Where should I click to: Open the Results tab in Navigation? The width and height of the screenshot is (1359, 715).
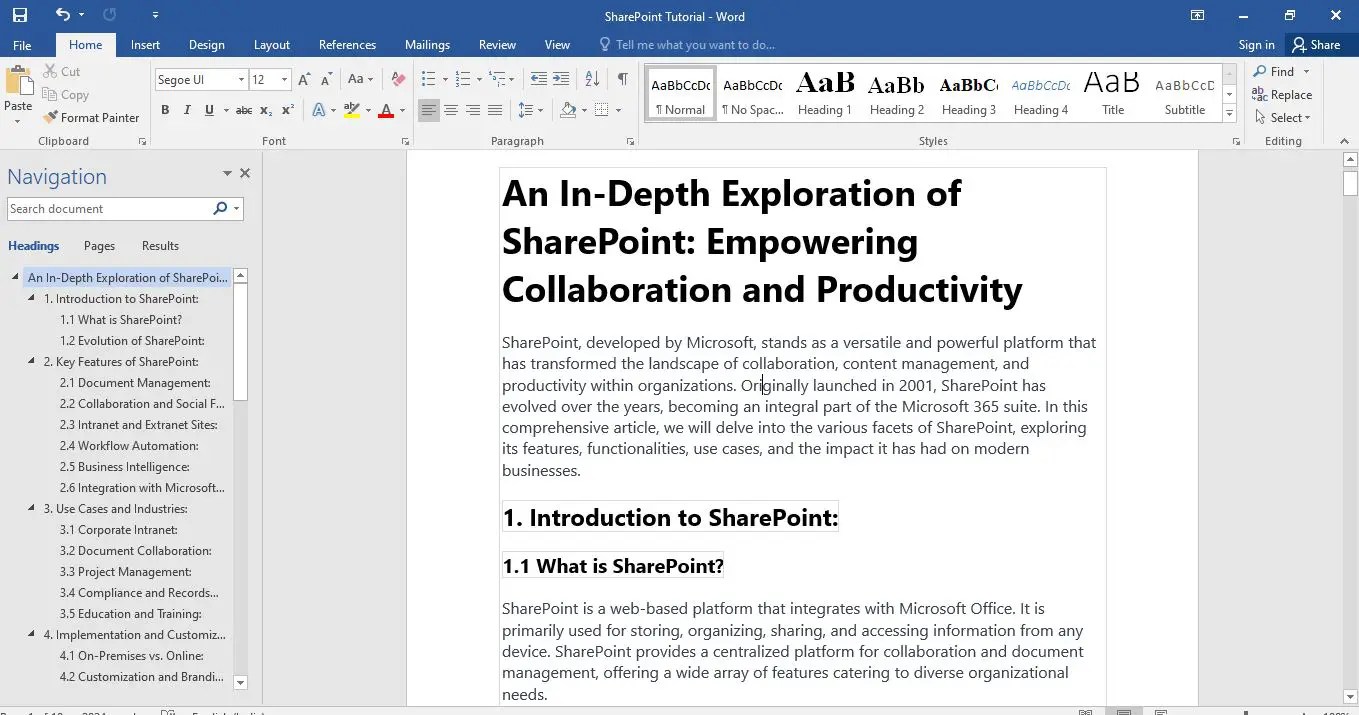point(160,245)
